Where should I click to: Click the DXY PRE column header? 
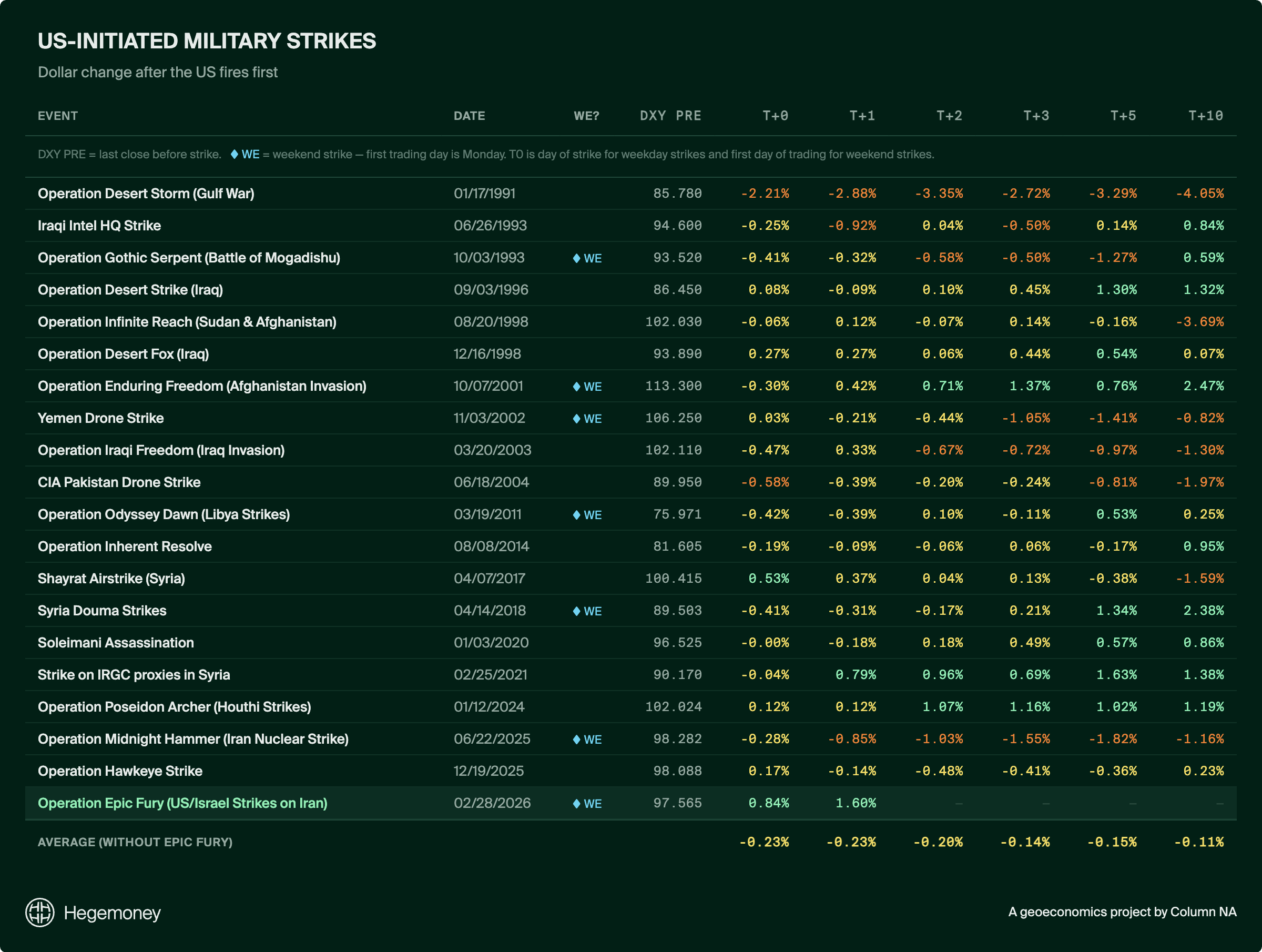[x=670, y=116]
